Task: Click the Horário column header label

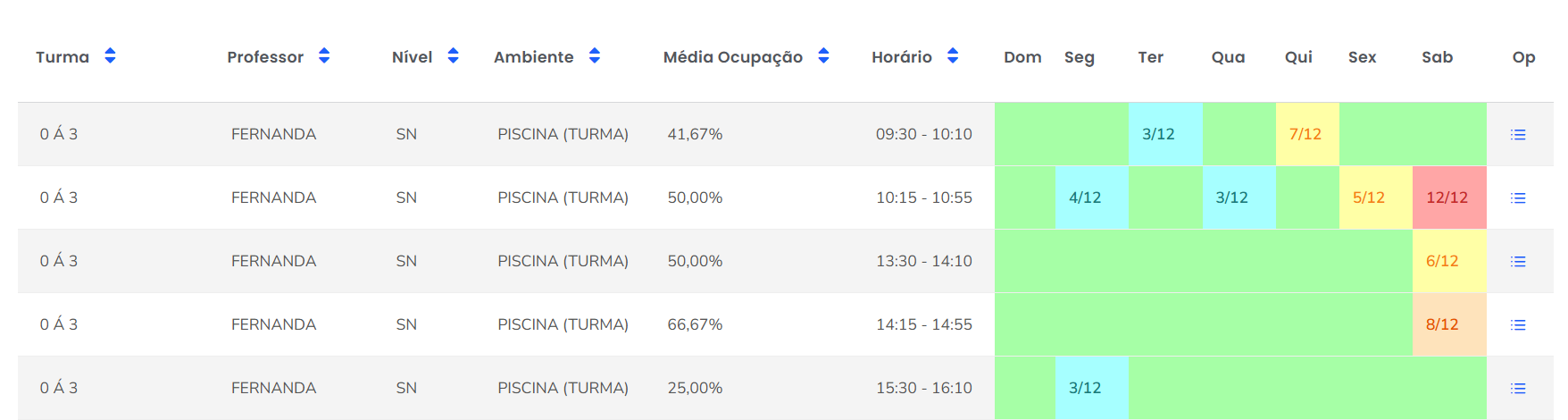Action: [x=901, y=57]
